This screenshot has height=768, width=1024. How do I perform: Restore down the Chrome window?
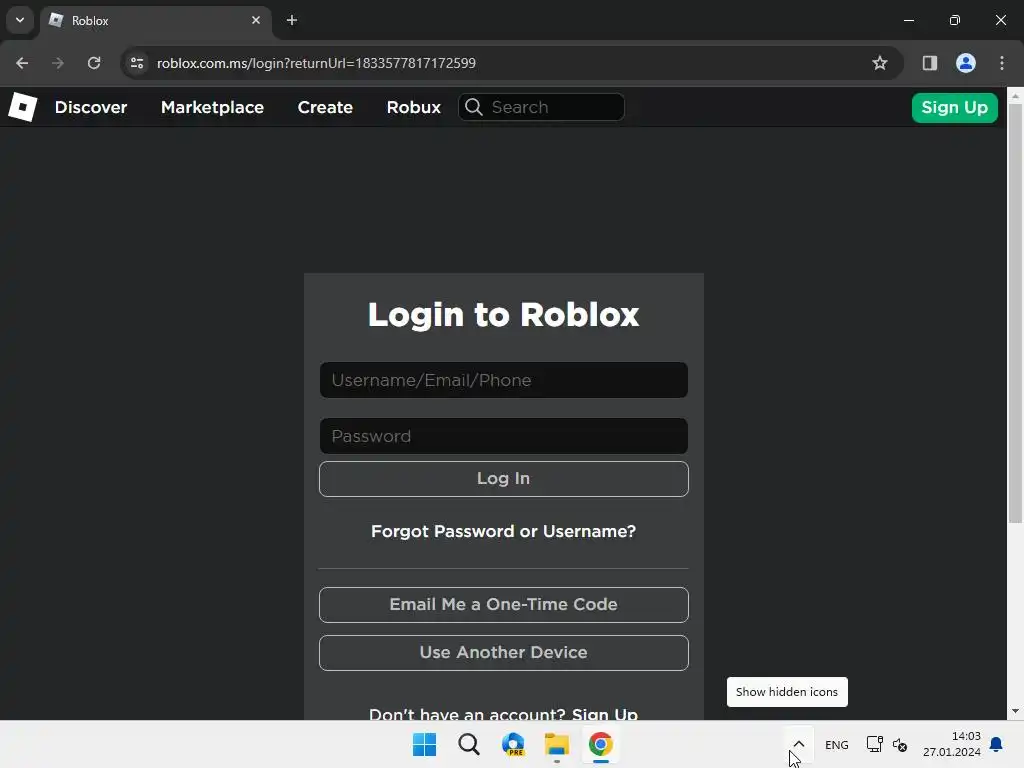pos(955,20)
